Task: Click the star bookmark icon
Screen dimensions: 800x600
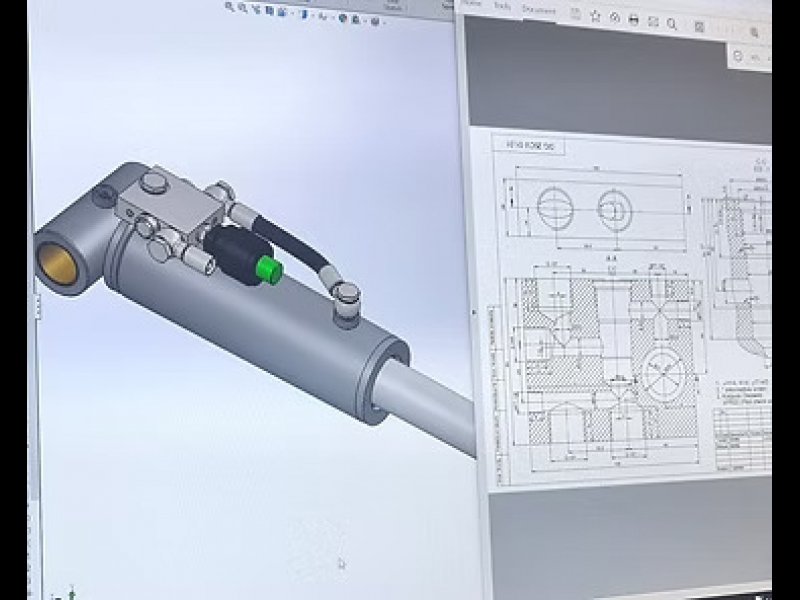Action: tap(596, 16)
